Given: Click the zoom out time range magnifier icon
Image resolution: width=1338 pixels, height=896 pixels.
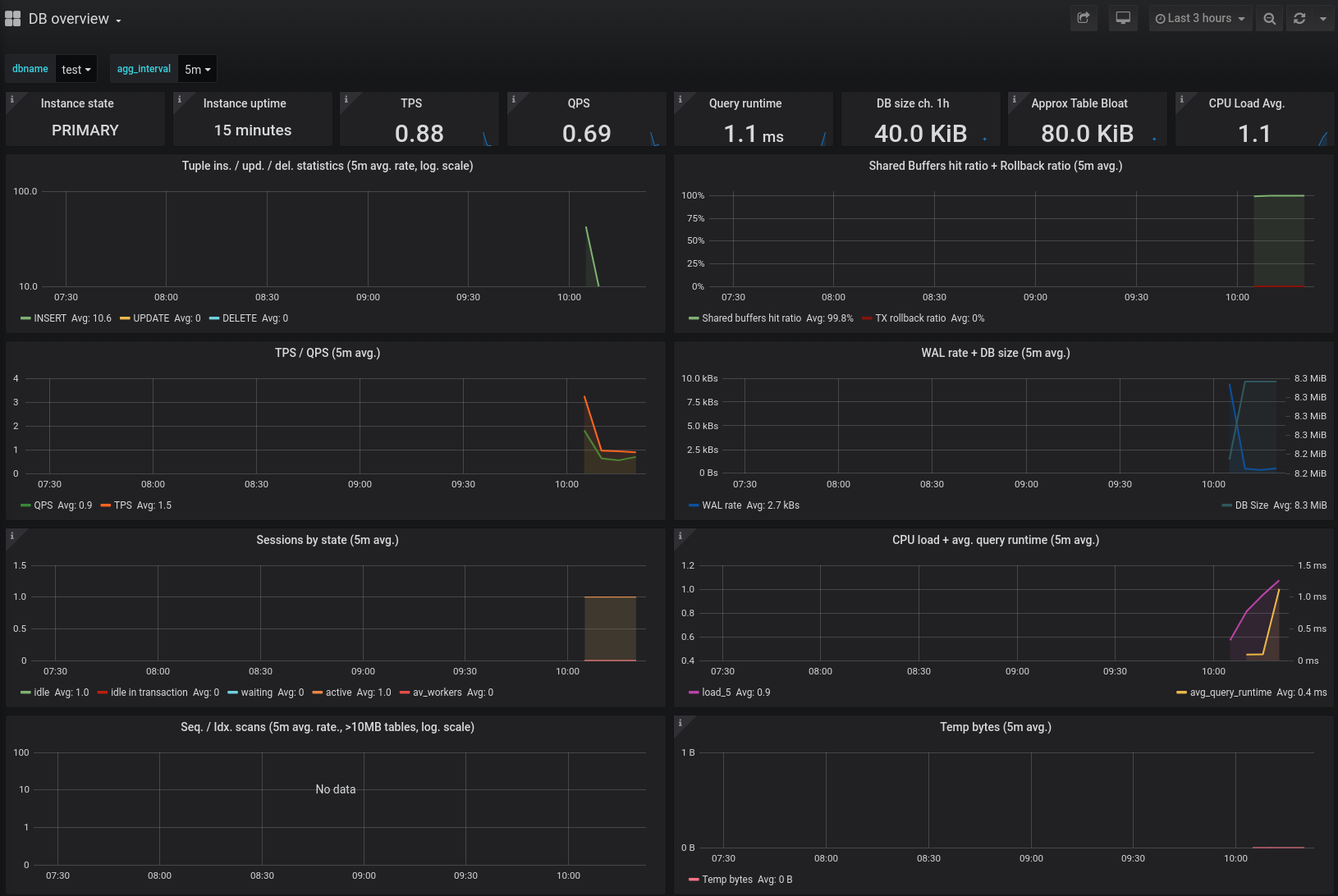Looking at the screenshot, I should (1269, 18).
